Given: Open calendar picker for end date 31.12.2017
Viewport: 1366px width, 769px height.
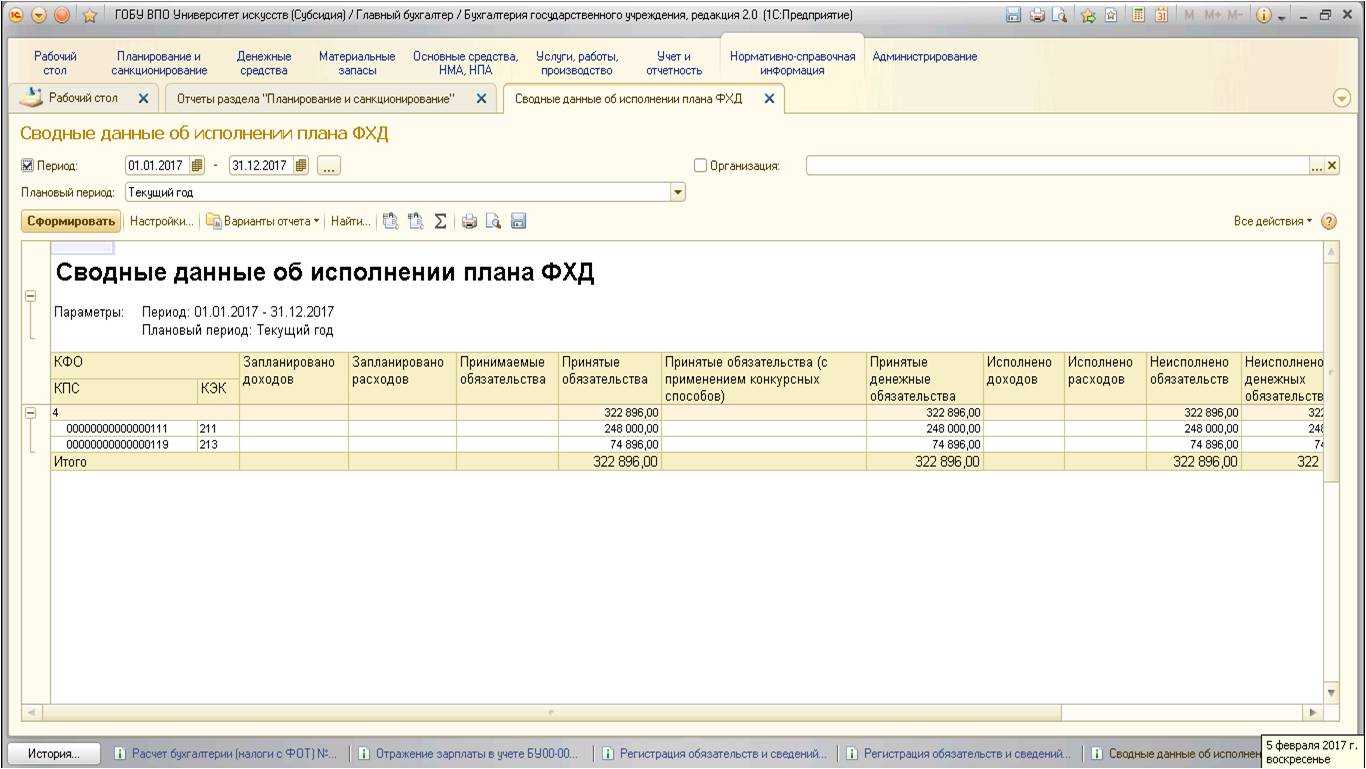Looking at the screenshot, I should pos(301,166).
